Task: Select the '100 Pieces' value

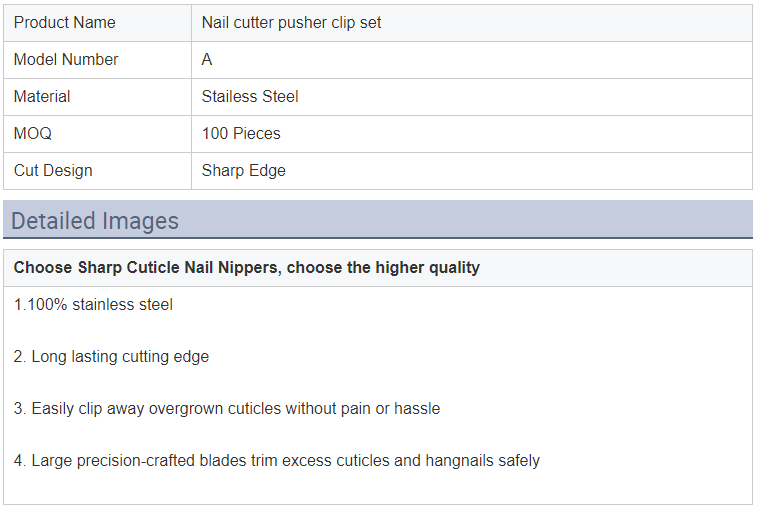Action: pos(241,133)
